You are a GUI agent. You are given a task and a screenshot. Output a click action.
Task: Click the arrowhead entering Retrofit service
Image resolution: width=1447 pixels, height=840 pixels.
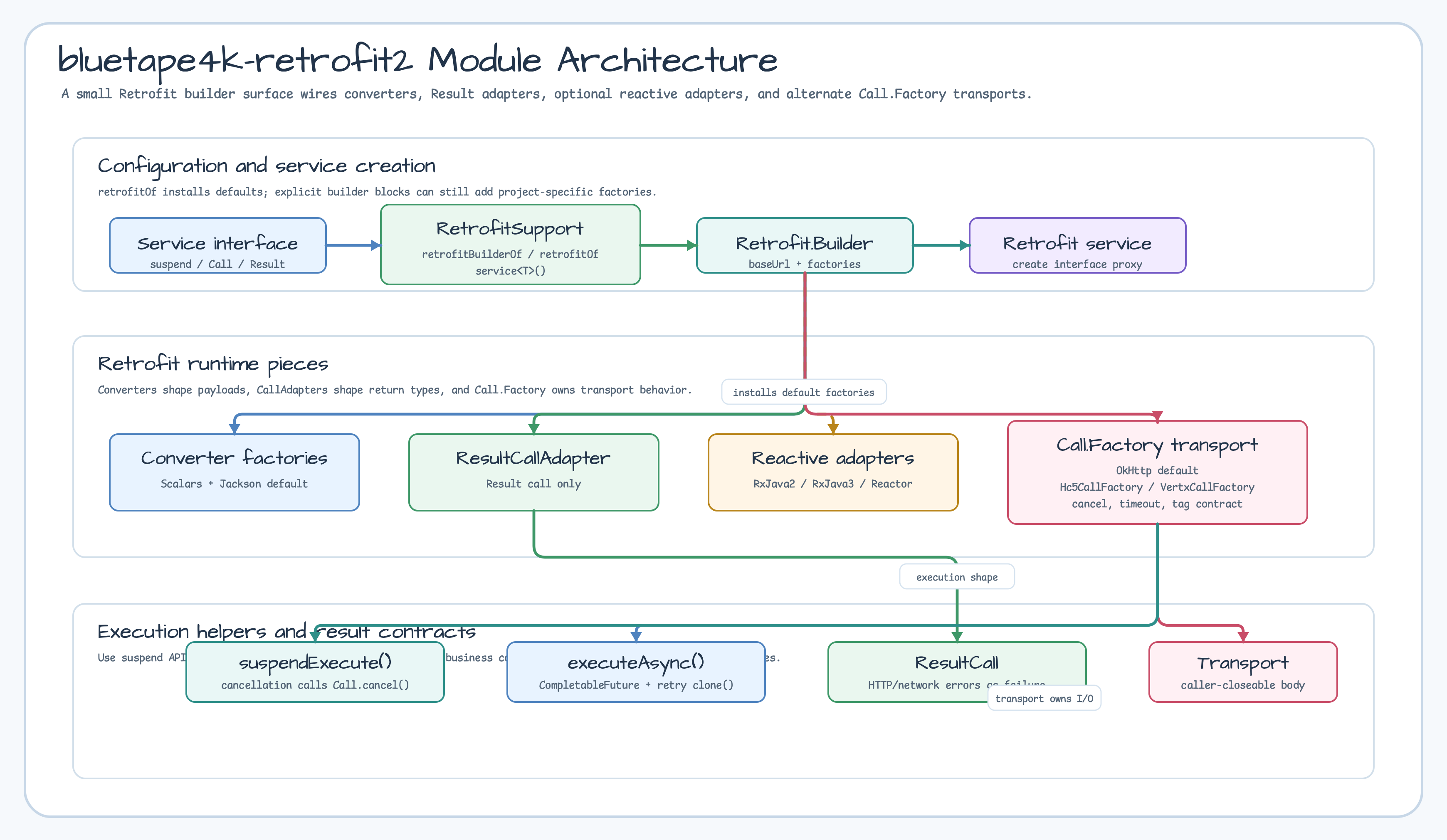click(965, 245)
